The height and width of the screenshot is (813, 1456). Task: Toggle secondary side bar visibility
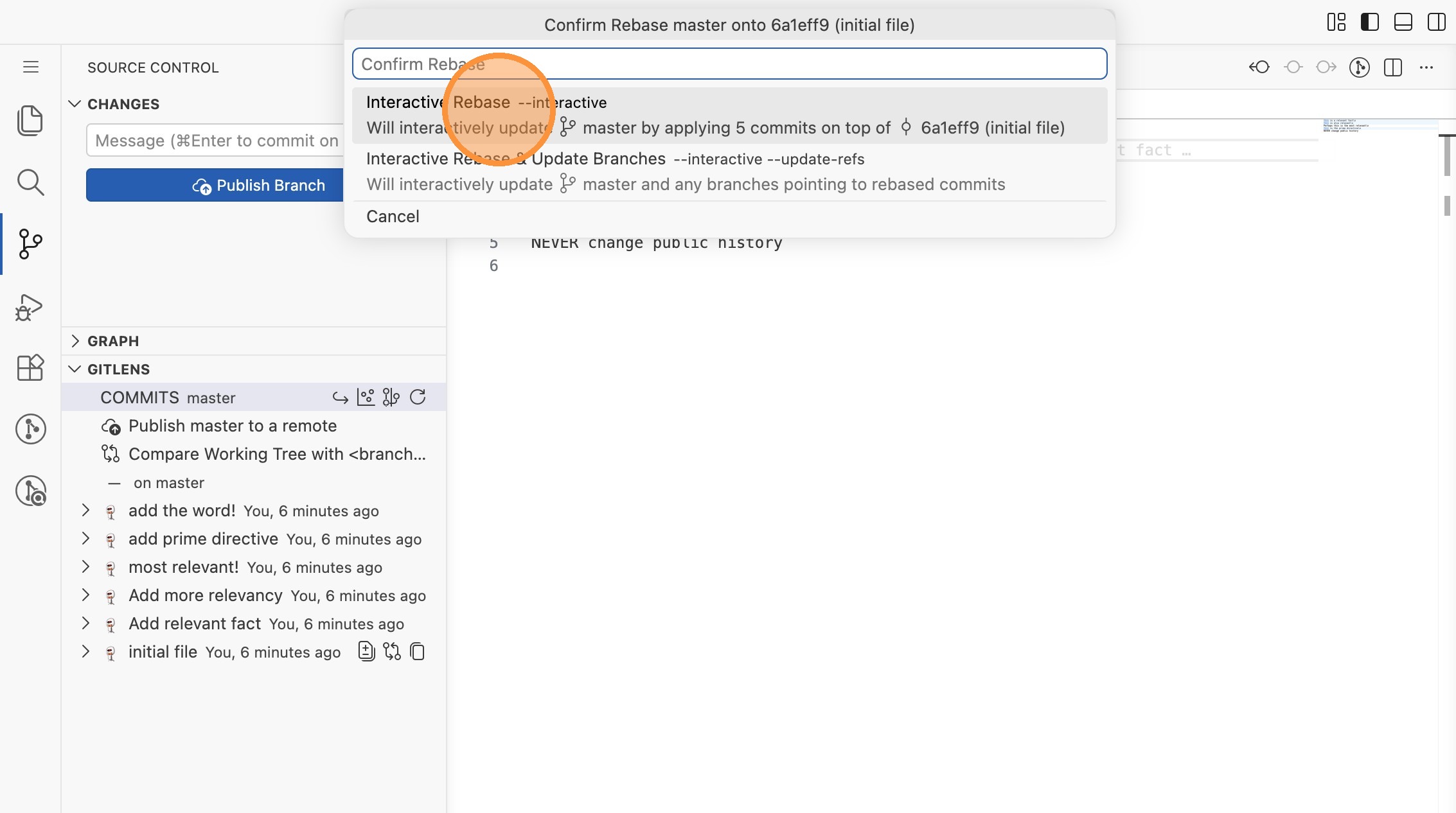click(x=1436, y=22)
